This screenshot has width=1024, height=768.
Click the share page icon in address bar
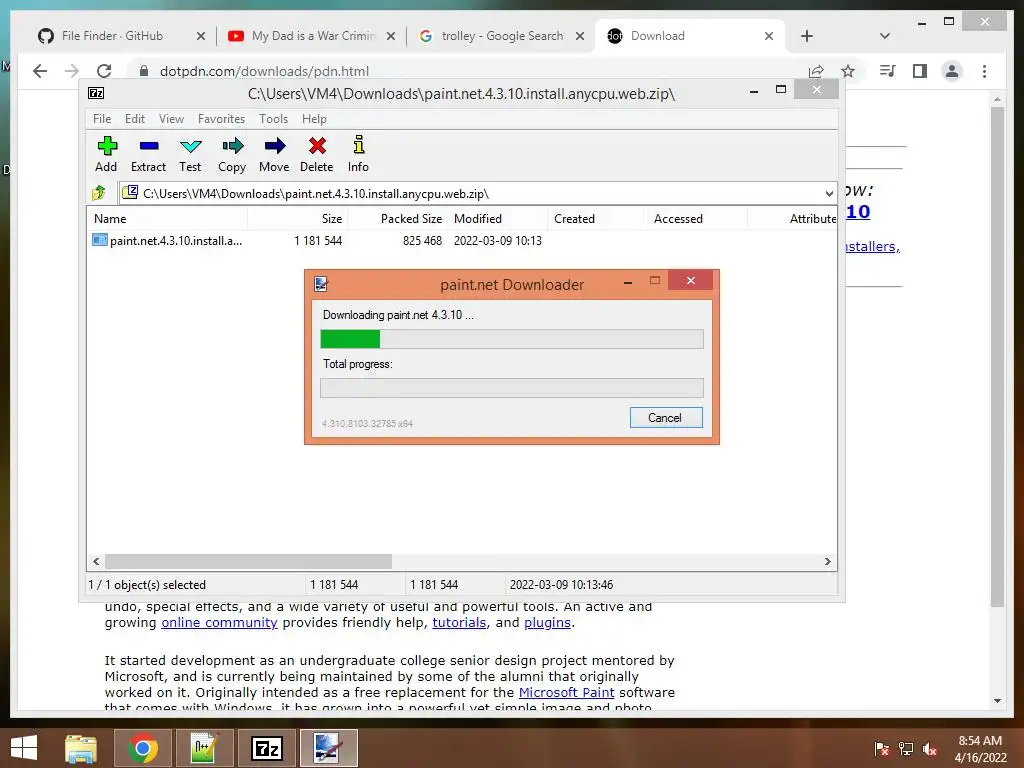point(816,71)
